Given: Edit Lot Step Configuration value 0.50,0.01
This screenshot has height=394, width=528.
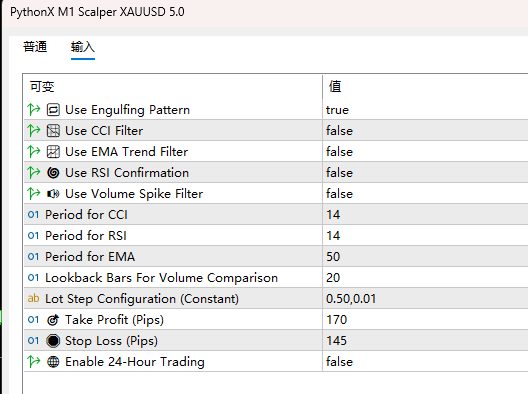Looking at the screenshot, I should (425, 299).
